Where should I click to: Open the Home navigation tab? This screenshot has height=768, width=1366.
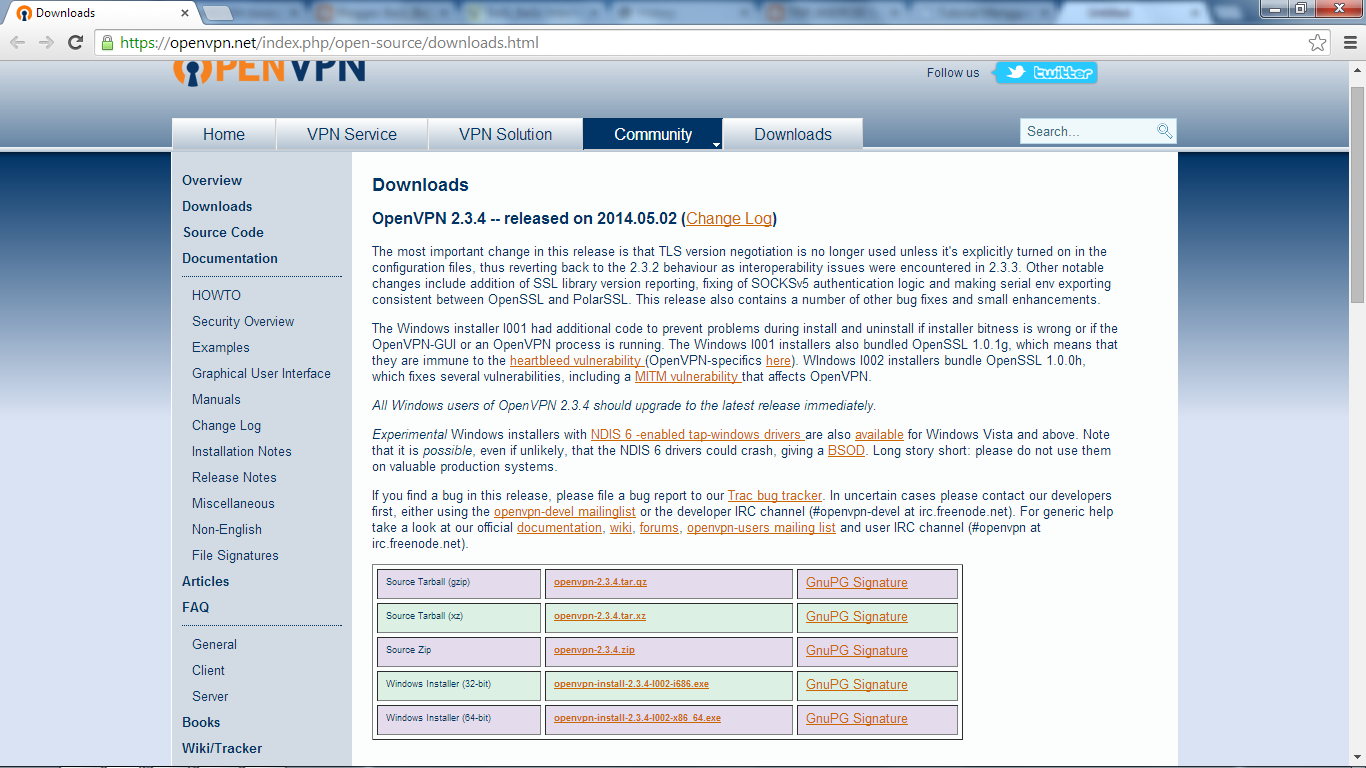(x=224, y=134)
